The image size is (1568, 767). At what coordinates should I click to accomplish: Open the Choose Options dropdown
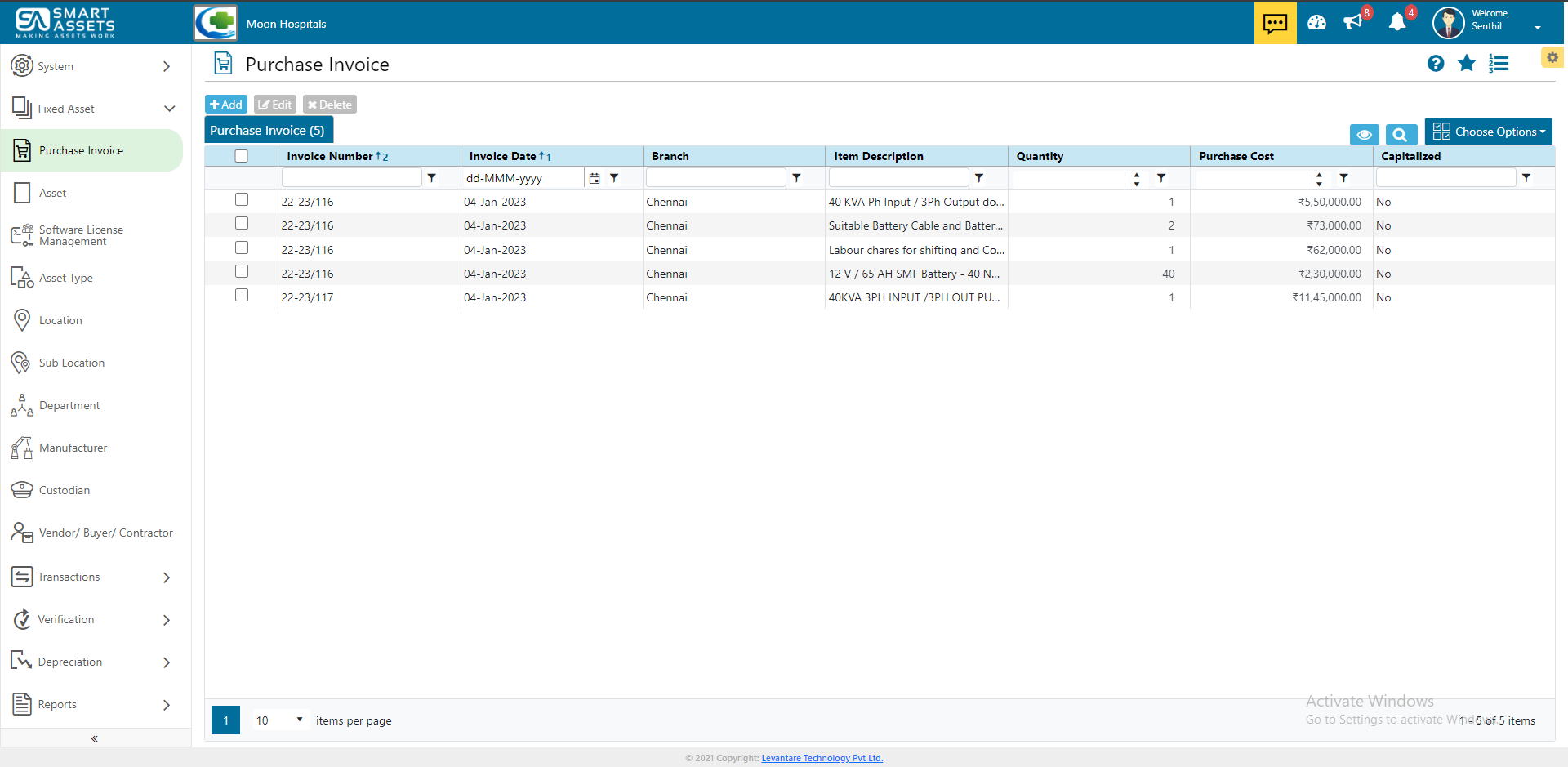(x=1488, y=131)
